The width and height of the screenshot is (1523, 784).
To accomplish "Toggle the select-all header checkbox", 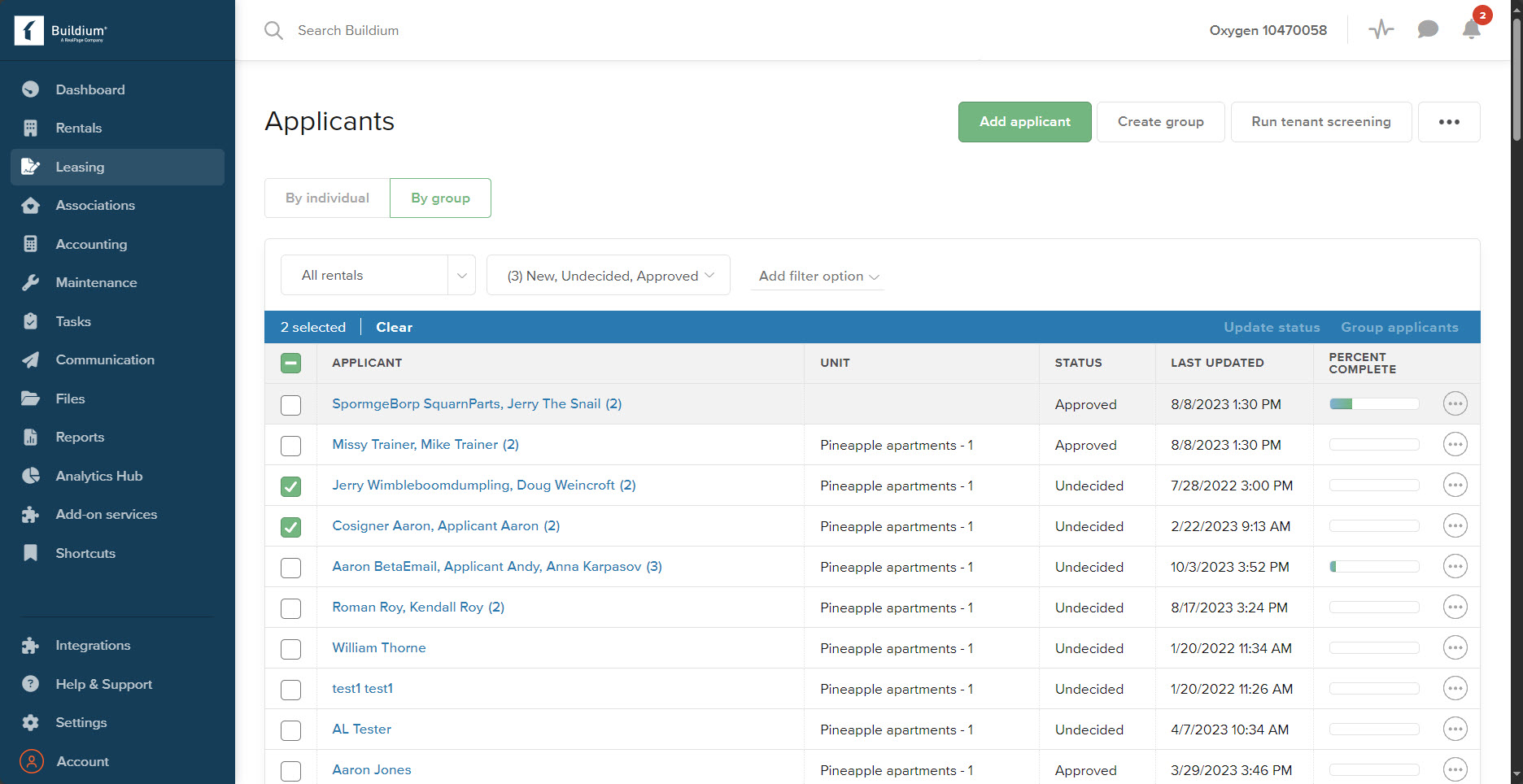I will [290, 364].
